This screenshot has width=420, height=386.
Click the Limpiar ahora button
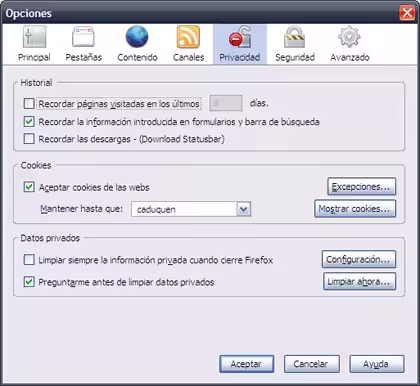[x=359, y=281]
